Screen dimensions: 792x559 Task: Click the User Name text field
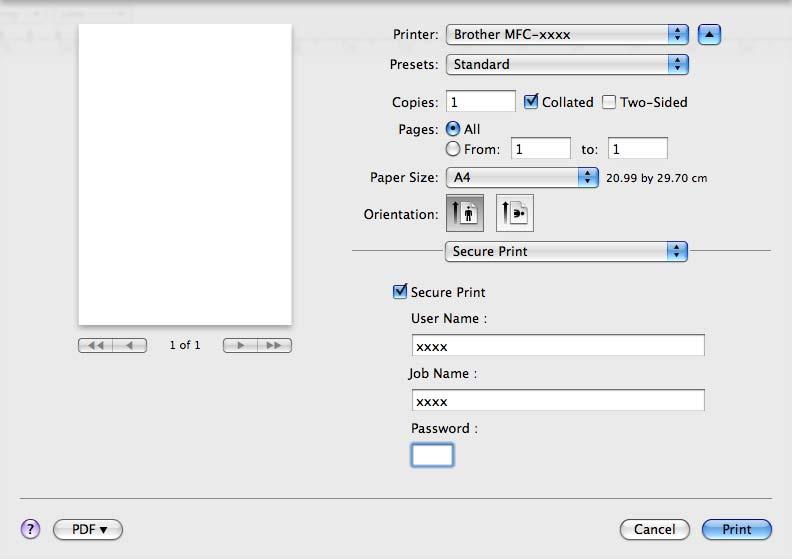point(558,345)
